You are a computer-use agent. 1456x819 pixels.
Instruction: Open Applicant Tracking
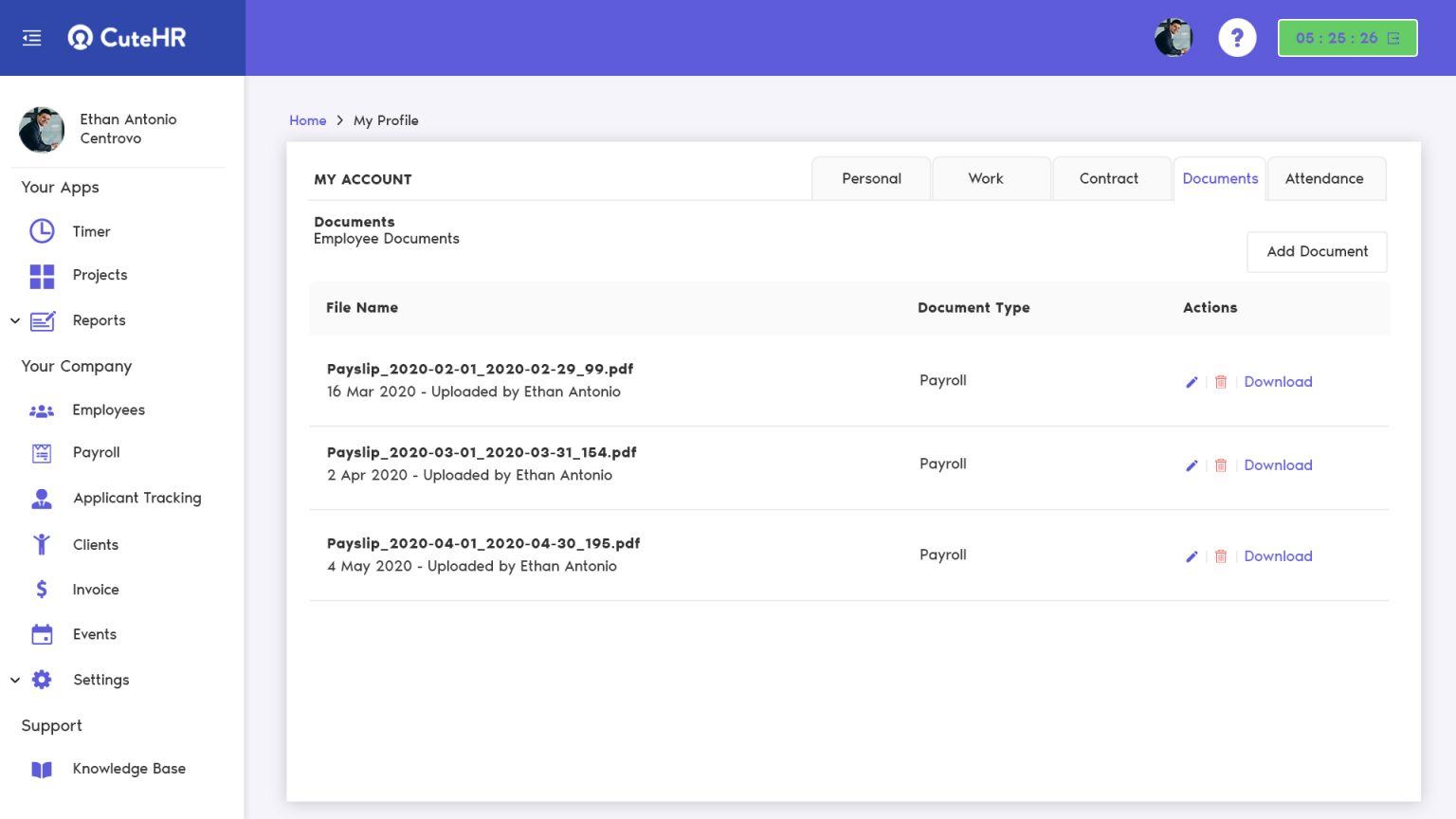coord(42,499)
